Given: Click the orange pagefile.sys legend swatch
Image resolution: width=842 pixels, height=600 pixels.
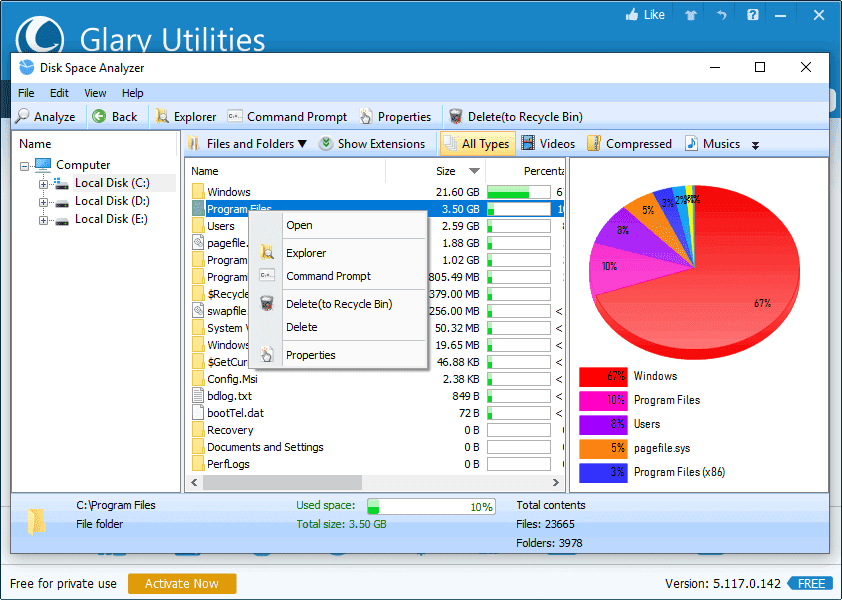Looking at the screenshot, I should point(603,449).
